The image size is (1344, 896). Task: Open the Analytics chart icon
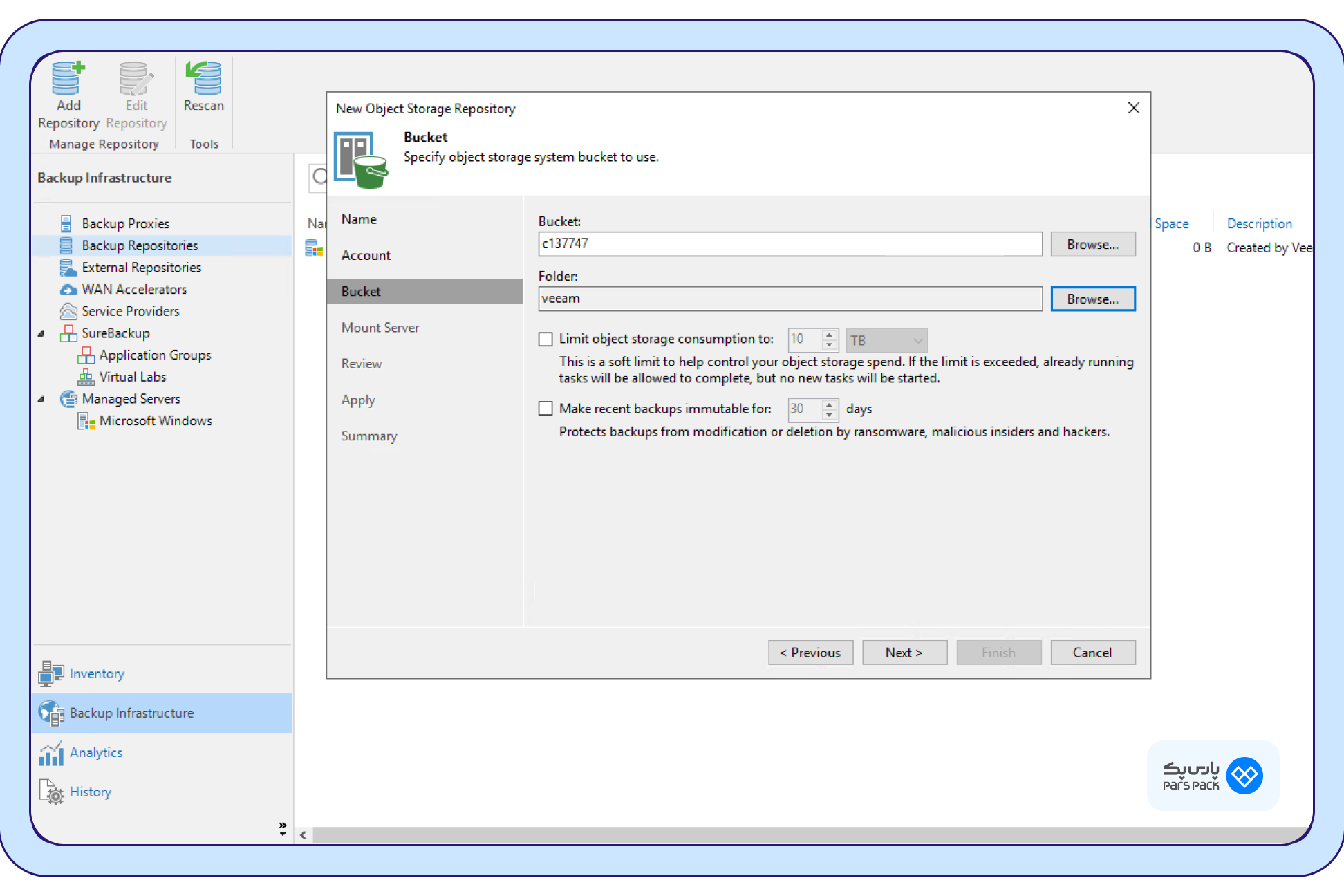click(x=51, y=753)
